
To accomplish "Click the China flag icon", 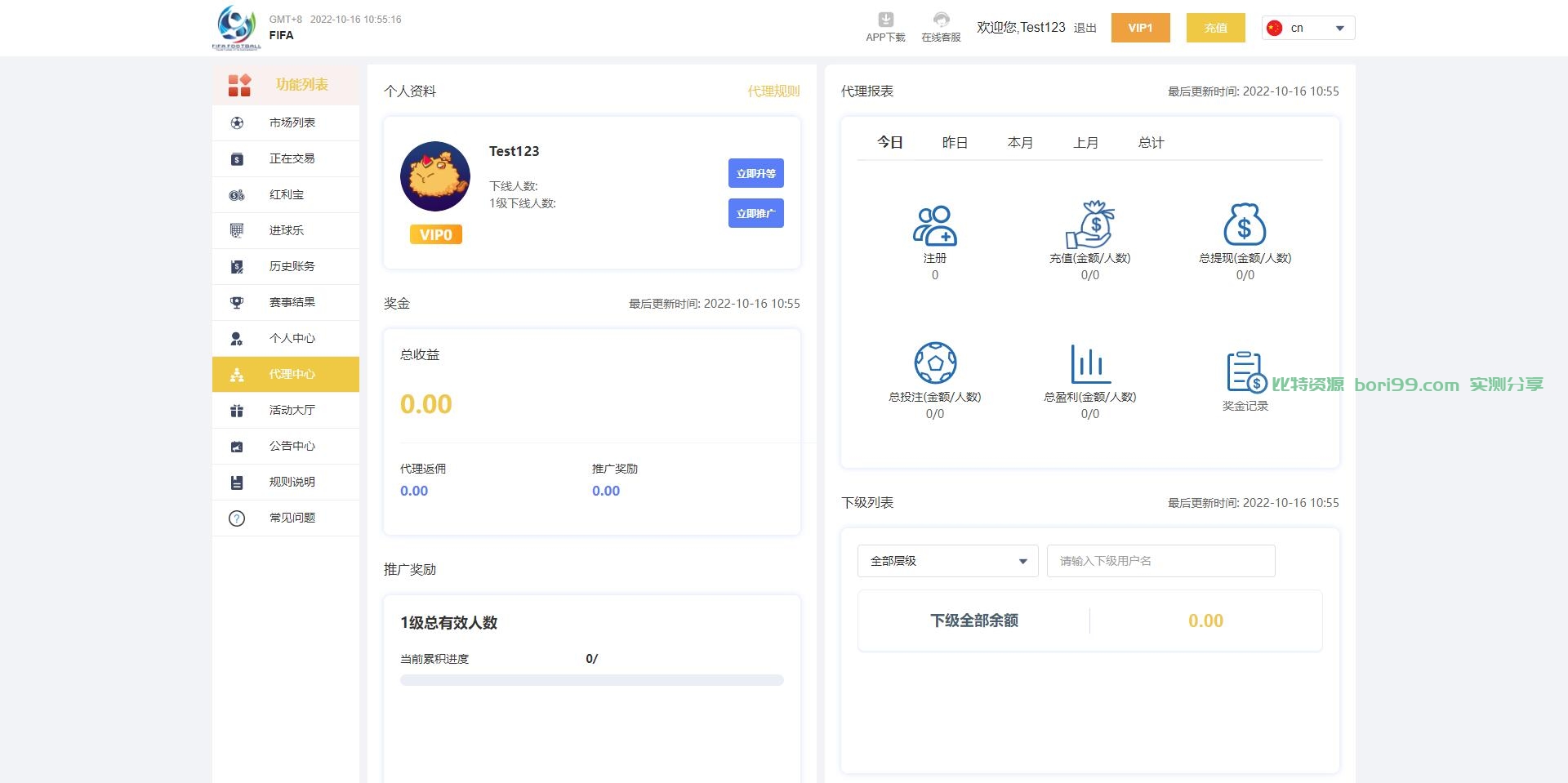I will pyautogui.click(x=1274, y=28).
